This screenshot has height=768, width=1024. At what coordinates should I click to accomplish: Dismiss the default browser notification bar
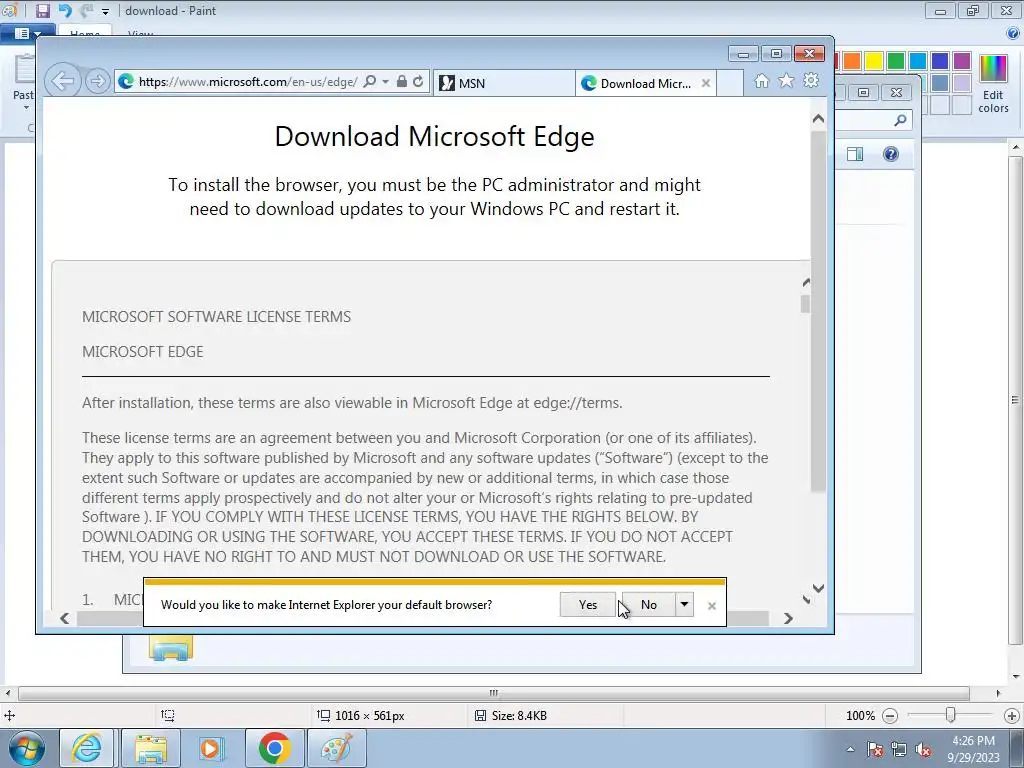click(712, 606)
